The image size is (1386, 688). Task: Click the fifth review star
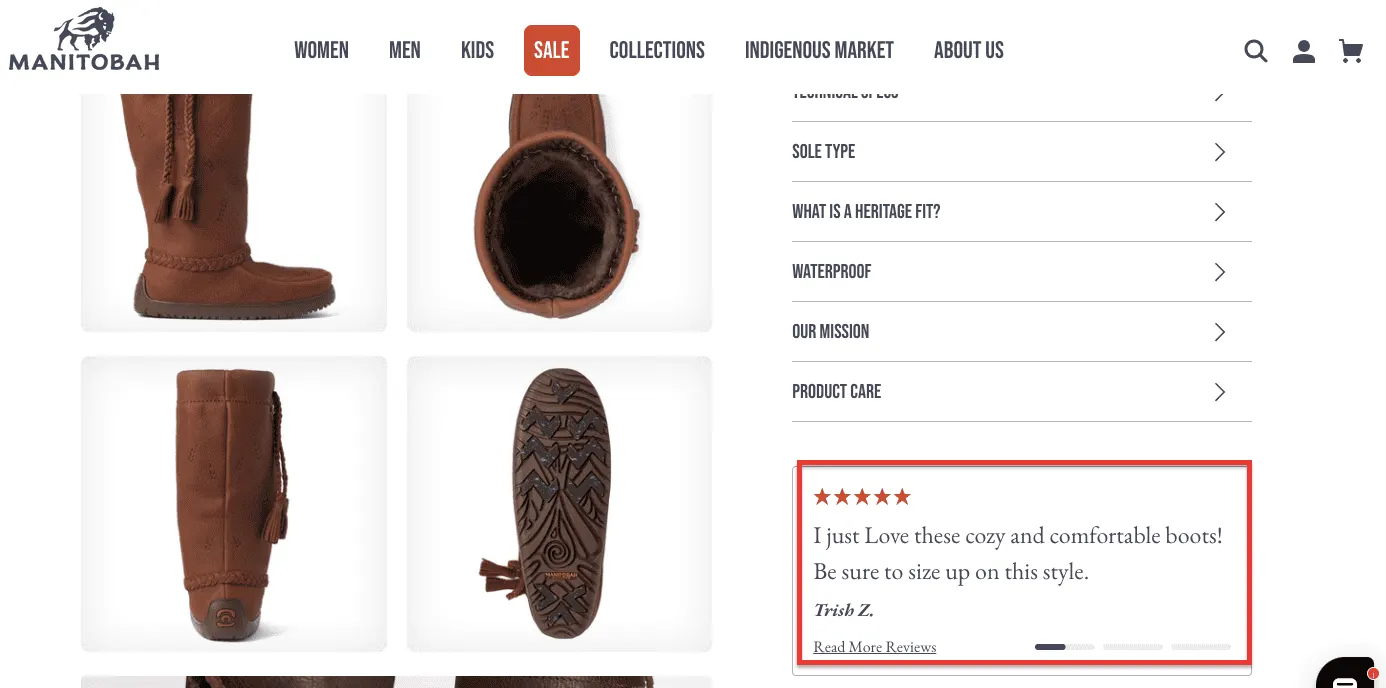[x=903, y=496]
